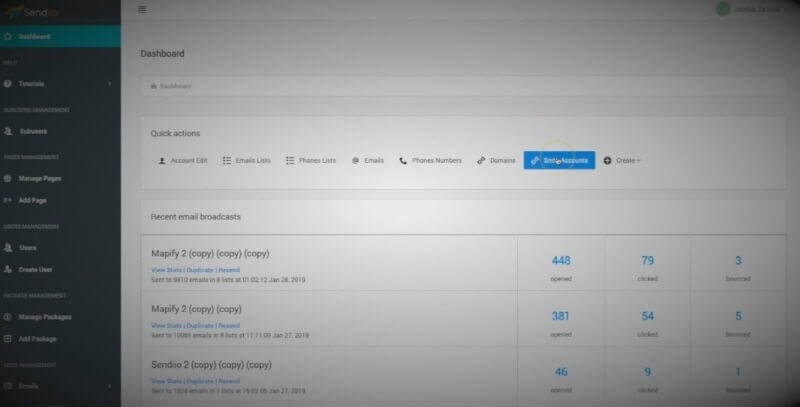800x407 pixels.
Task: Expand the Emails sidebar submenu arrow
Action: coord(109,386)
